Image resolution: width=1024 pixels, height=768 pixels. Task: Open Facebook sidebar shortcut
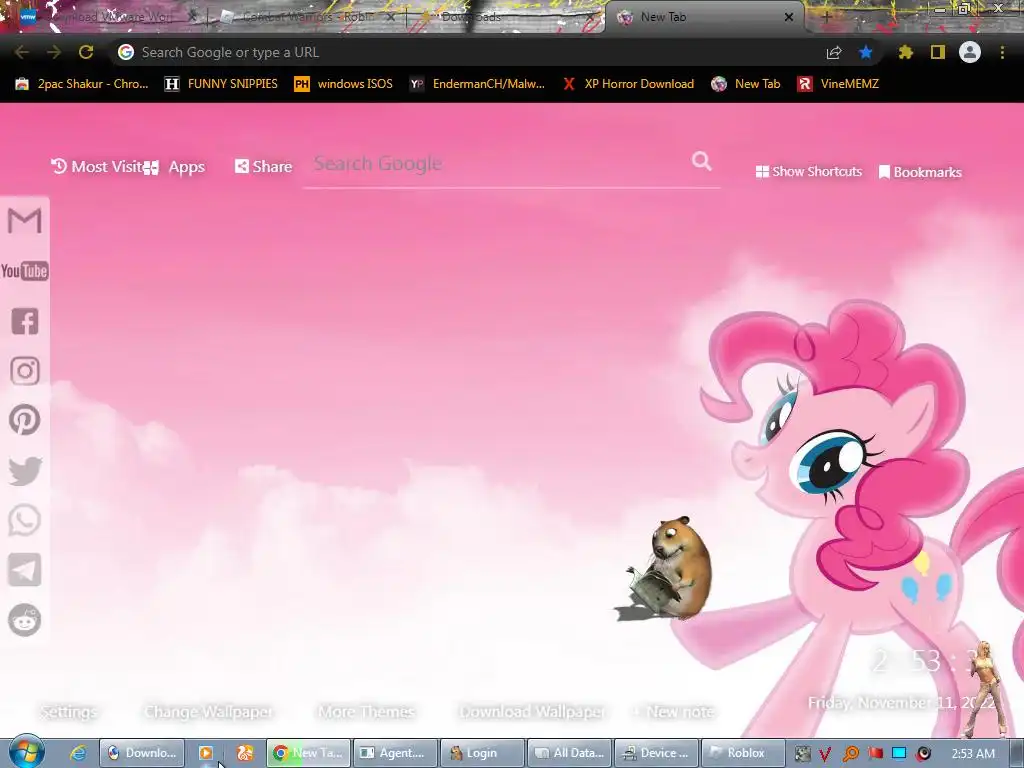(25, 321)
